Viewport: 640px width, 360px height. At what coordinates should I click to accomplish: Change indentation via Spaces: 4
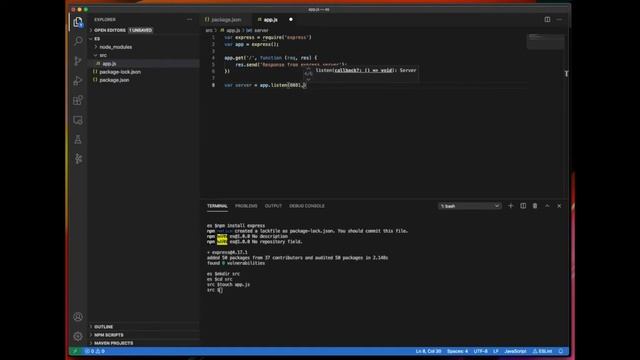click(x=458, y=351)
